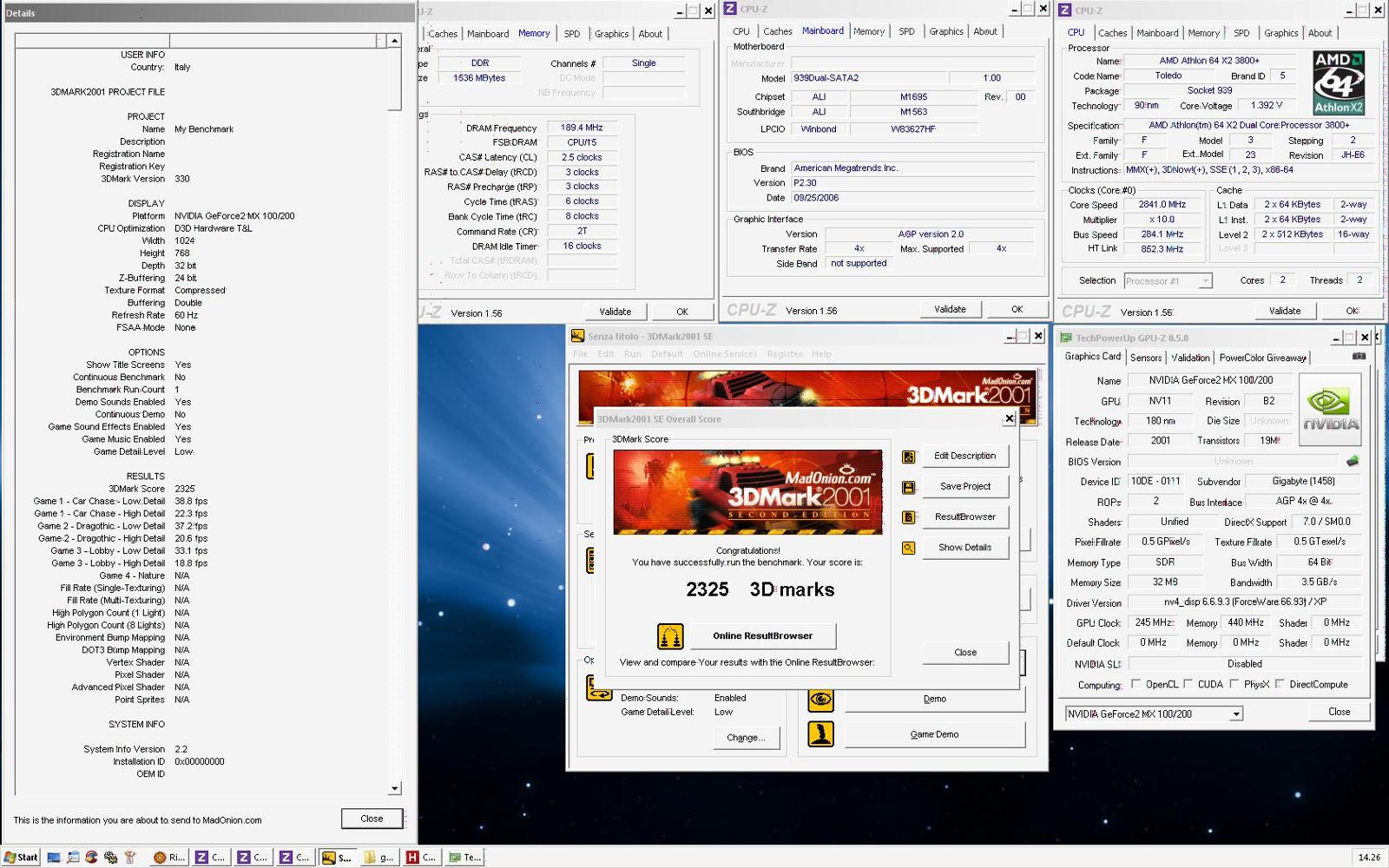Click Validate in the Mainboard CPU-Z window

click(950, 310)
